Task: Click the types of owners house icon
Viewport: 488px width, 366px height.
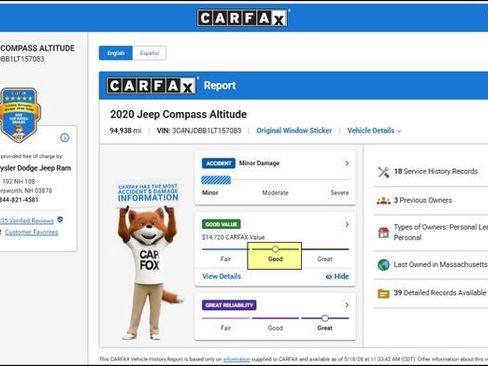Action: 384,232
